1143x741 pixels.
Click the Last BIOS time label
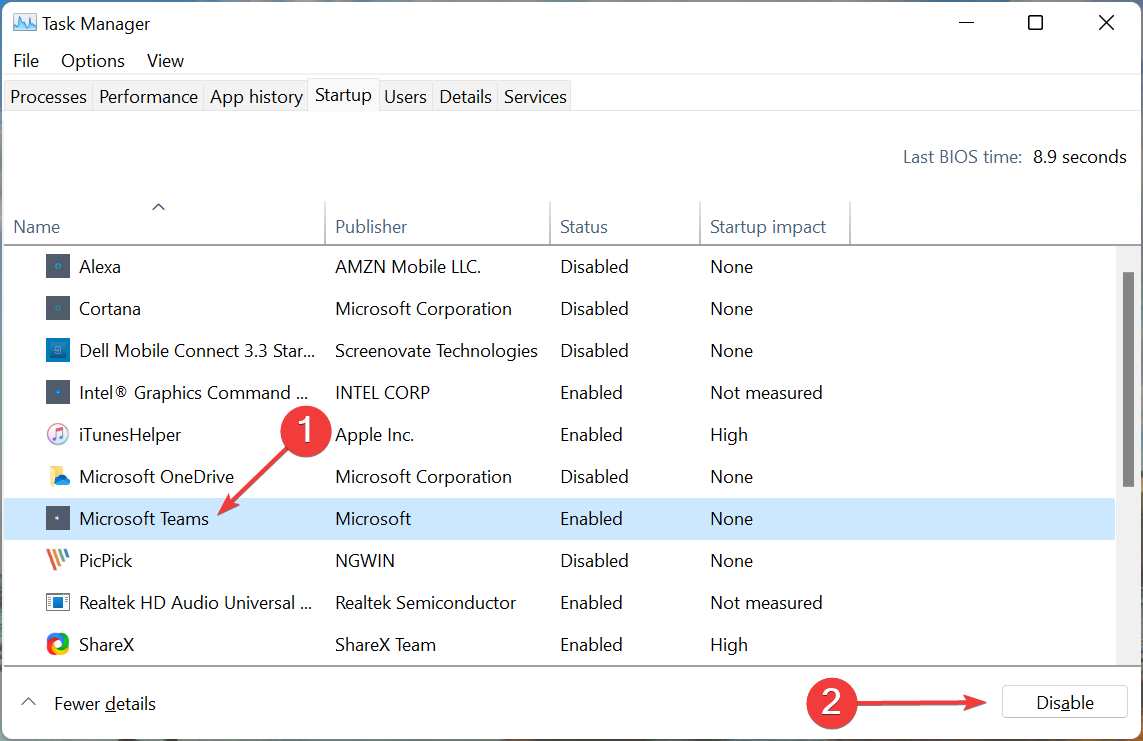pyautogui.click(x=962, y=157)
